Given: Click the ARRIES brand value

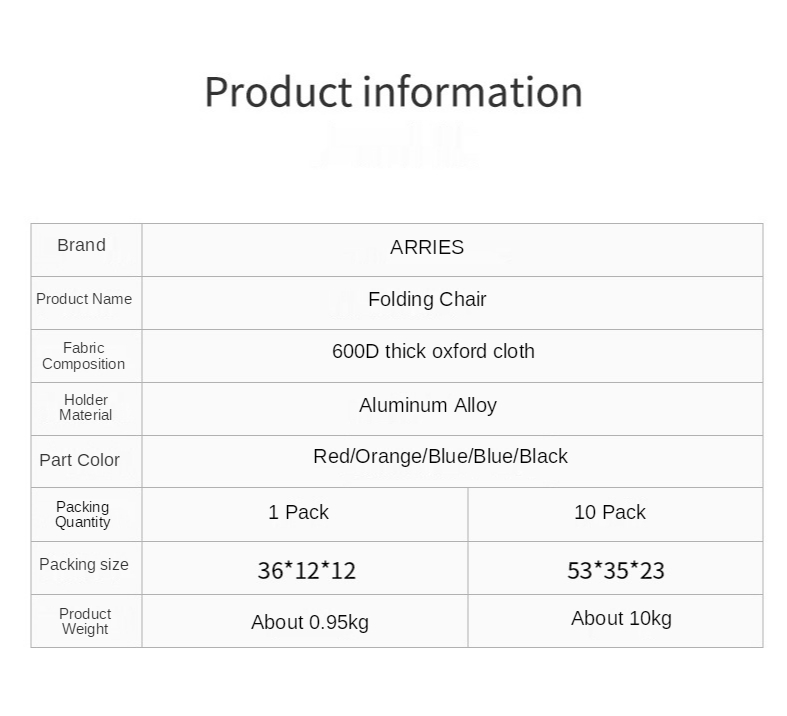Looking at the screenshot, I should [427, 248].
